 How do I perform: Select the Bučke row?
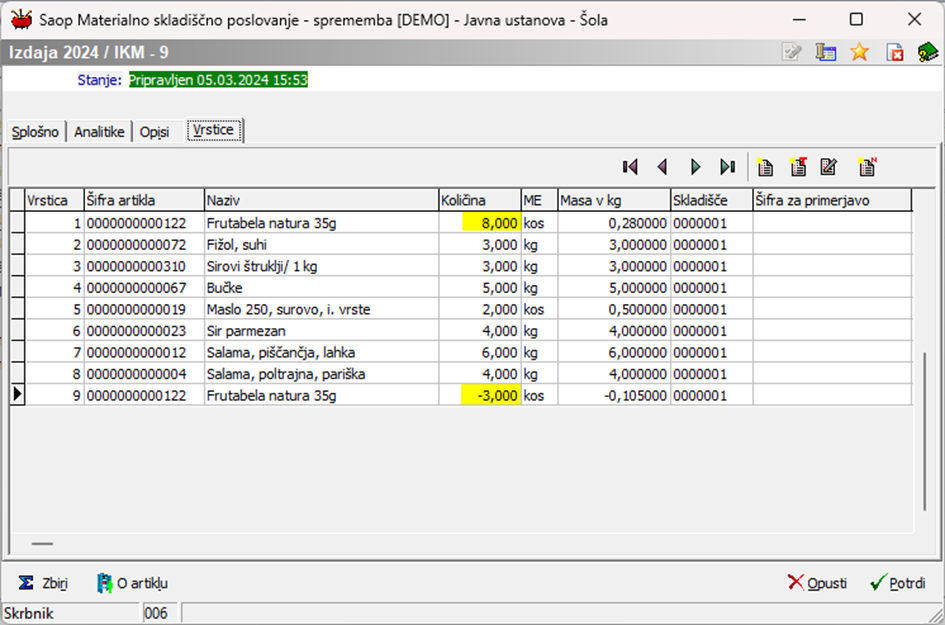[x=461, y=287]
